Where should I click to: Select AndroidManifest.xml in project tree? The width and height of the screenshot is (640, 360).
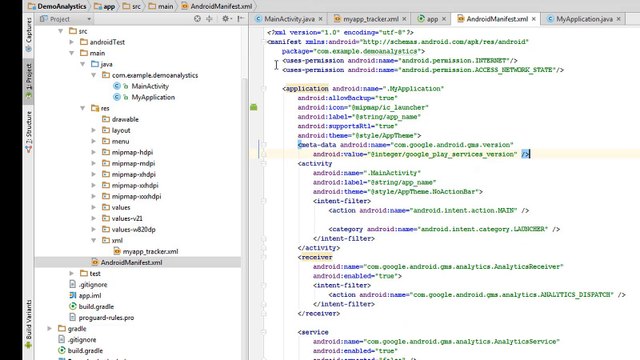[131, 262]
